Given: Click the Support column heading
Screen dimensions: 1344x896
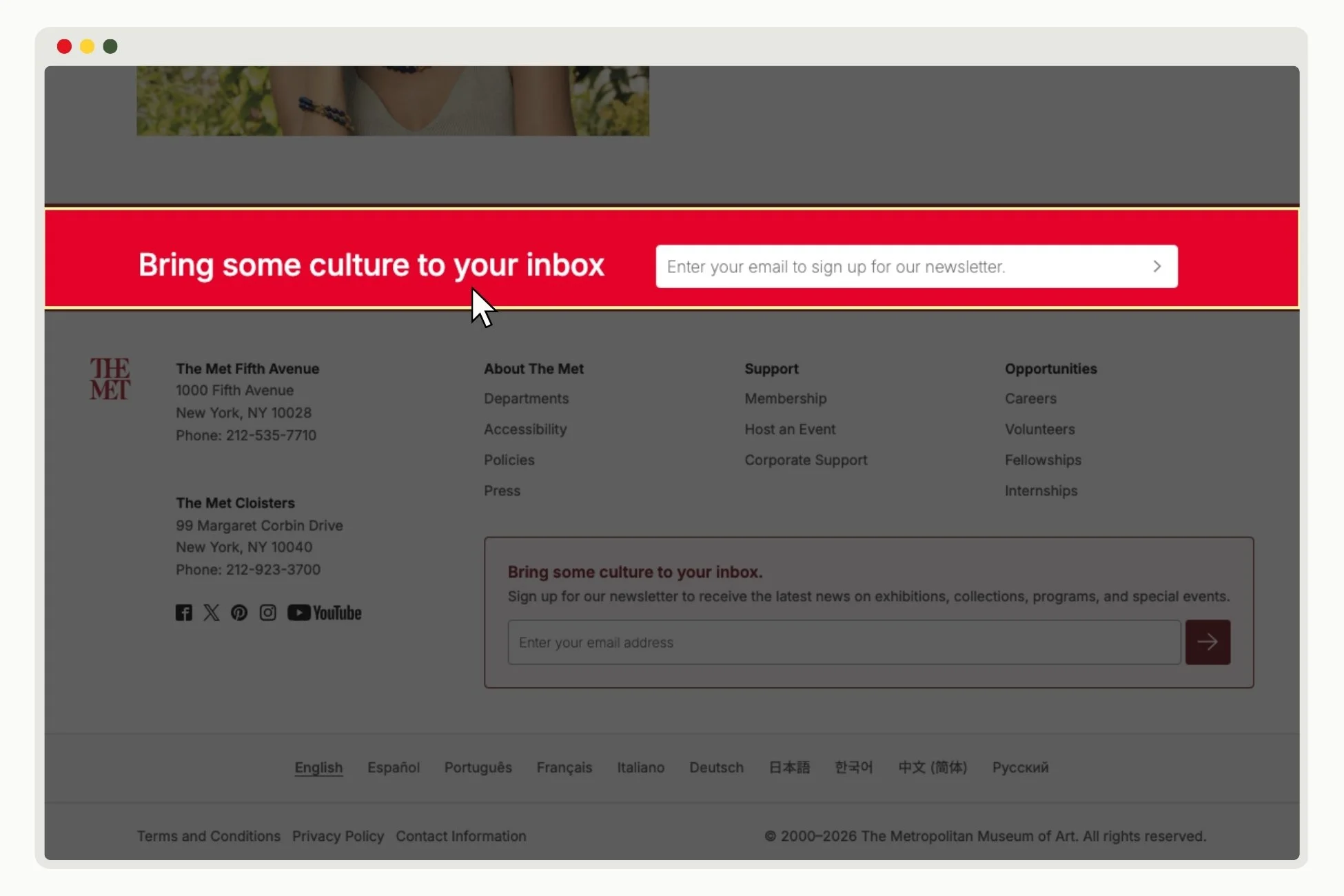Looking at the screenshot, I should click(x=771, y=369).
